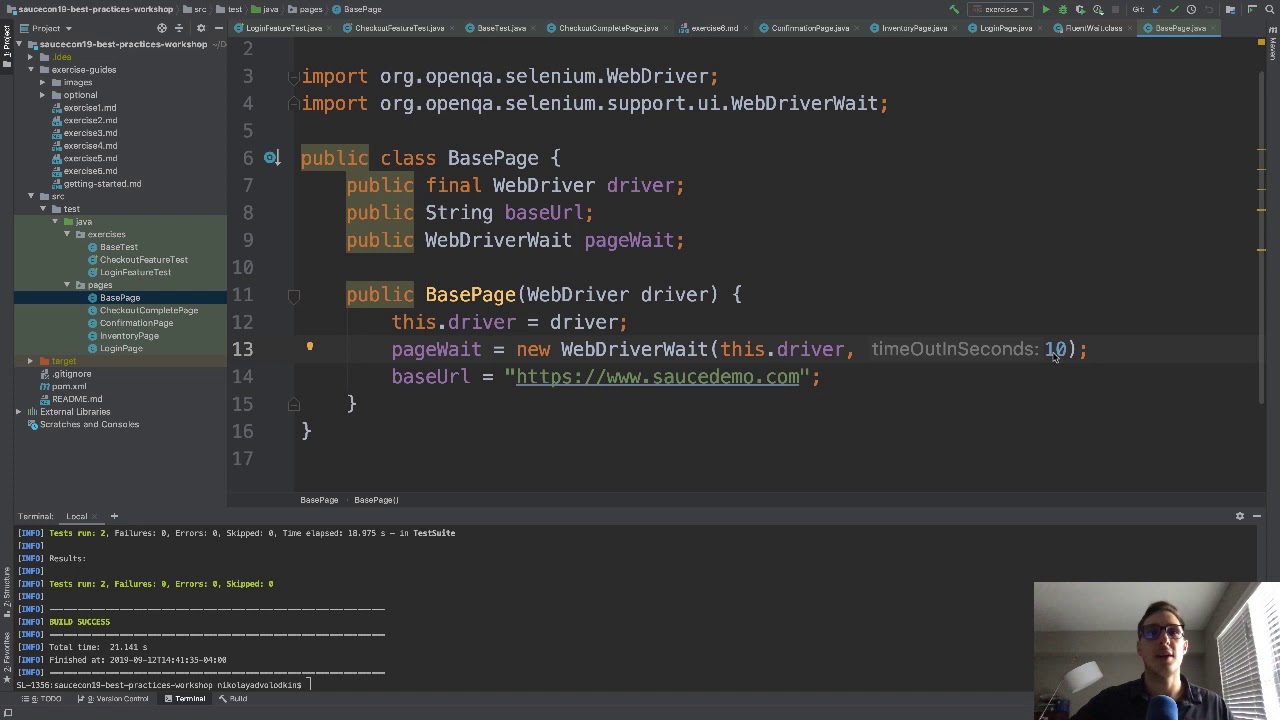Start debugging with the bug icon
The image size is (1280, 720).
(1063, 10)
